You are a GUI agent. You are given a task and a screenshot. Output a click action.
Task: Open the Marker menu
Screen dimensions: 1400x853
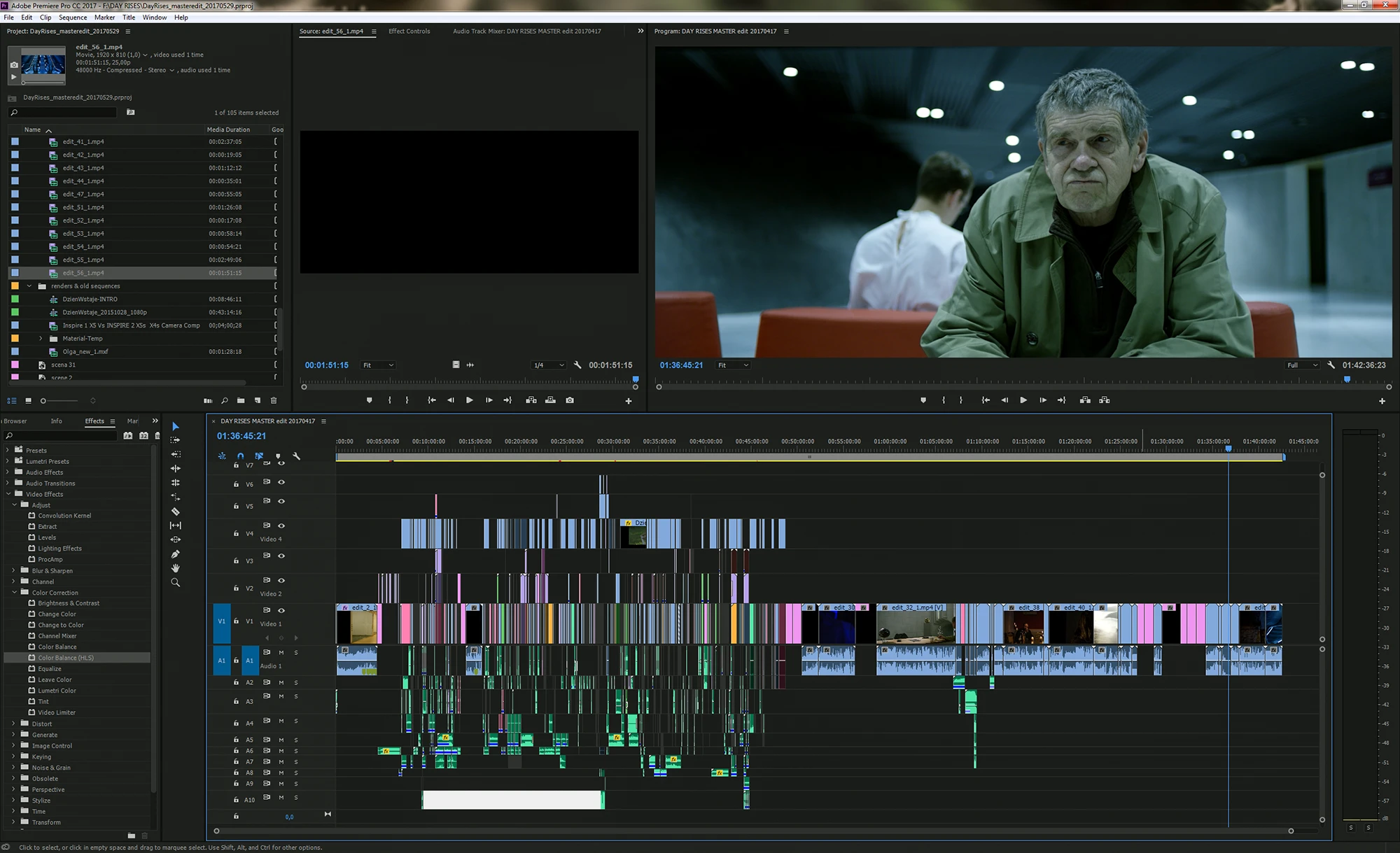click(104, 17)
